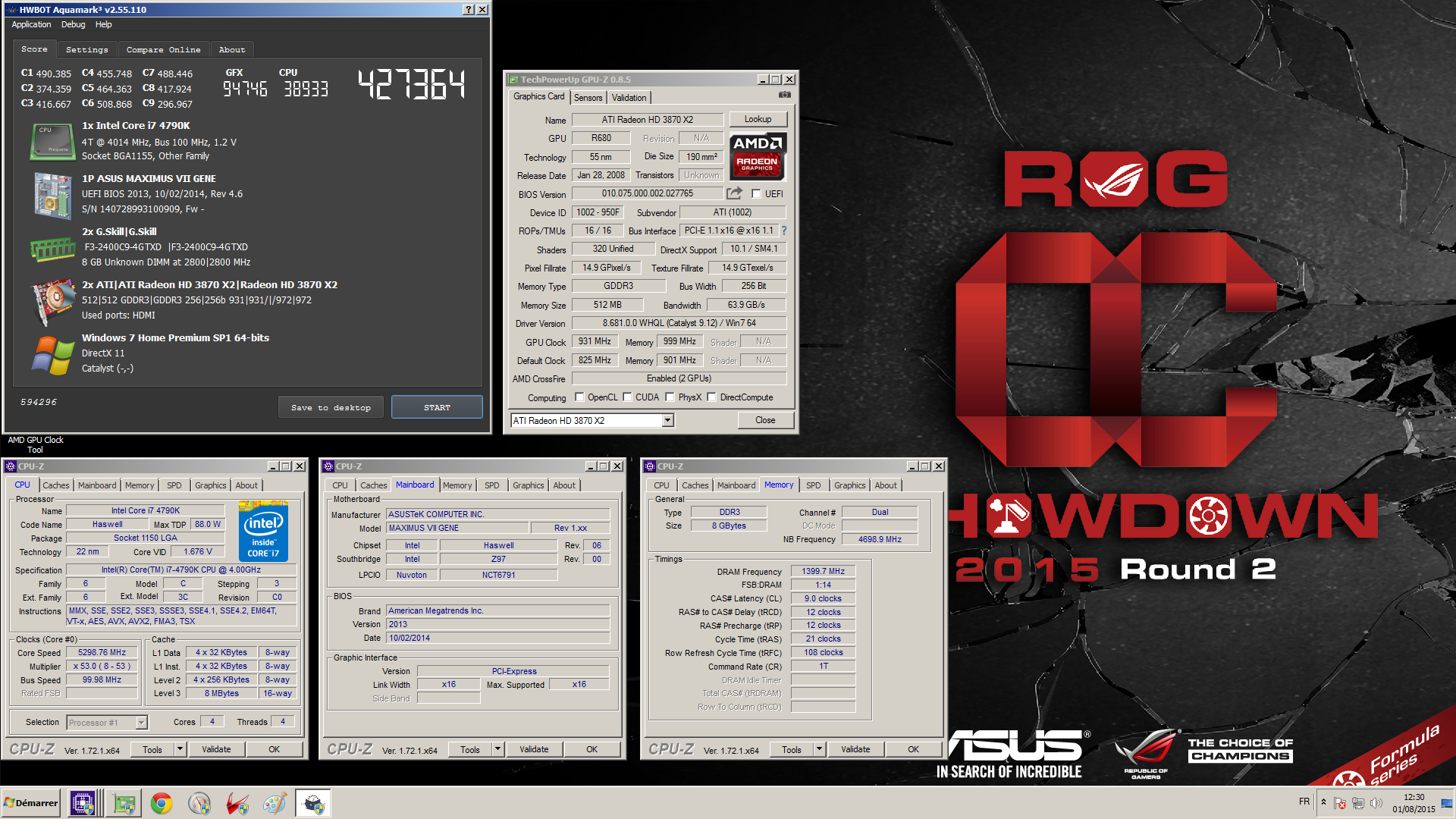Click the START benchmark button
Viewport: 1456px width, 819px height.
tap(437, 407)
